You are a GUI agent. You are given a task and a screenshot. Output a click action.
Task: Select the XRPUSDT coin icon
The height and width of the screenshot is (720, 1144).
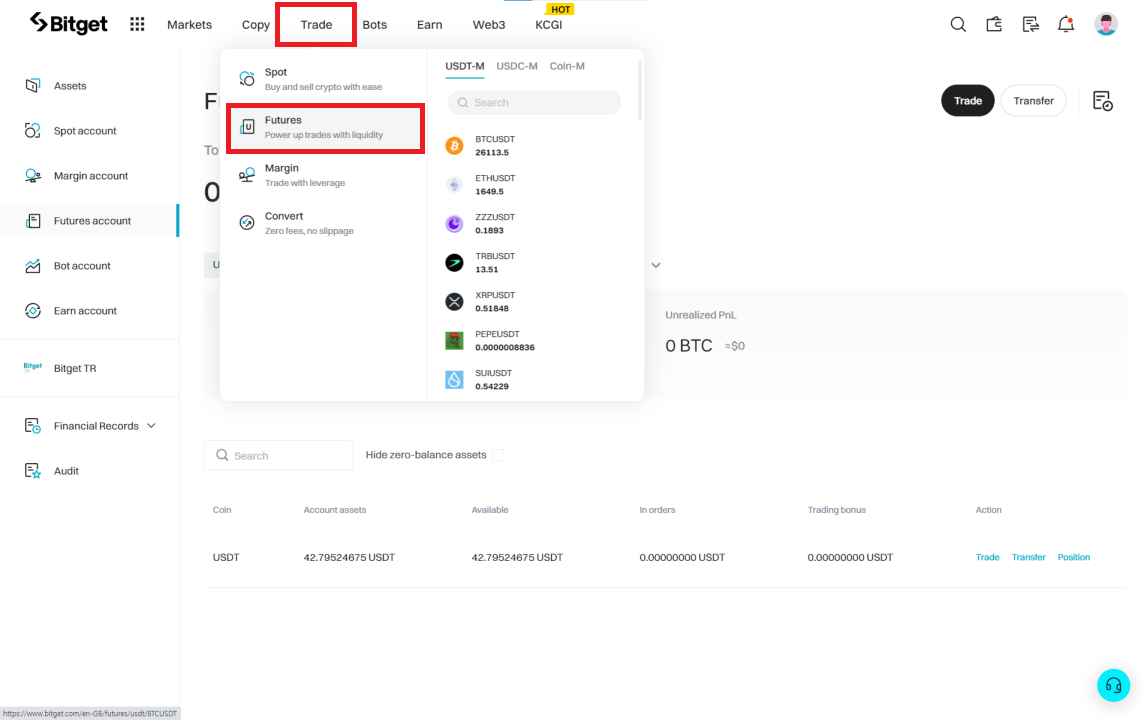(454, 302)
